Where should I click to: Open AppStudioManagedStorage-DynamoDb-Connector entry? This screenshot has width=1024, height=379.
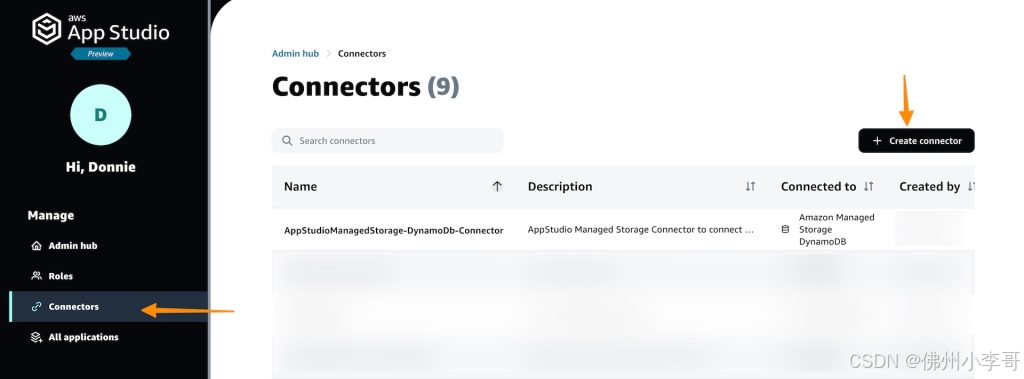coord(393,230)
